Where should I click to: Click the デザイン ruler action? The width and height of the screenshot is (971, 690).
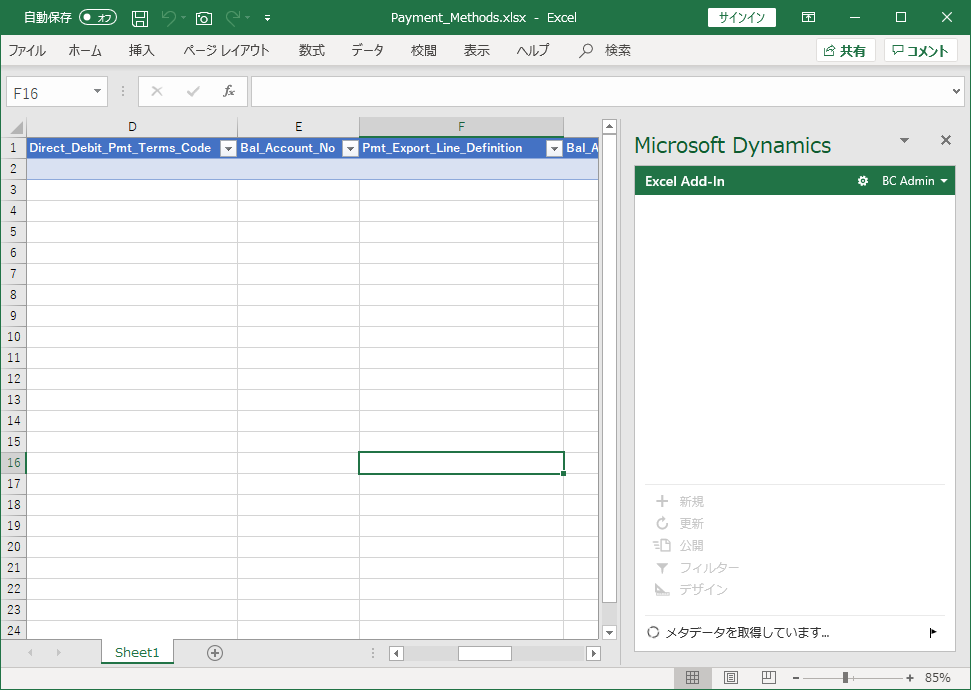[x=691, y=590]
